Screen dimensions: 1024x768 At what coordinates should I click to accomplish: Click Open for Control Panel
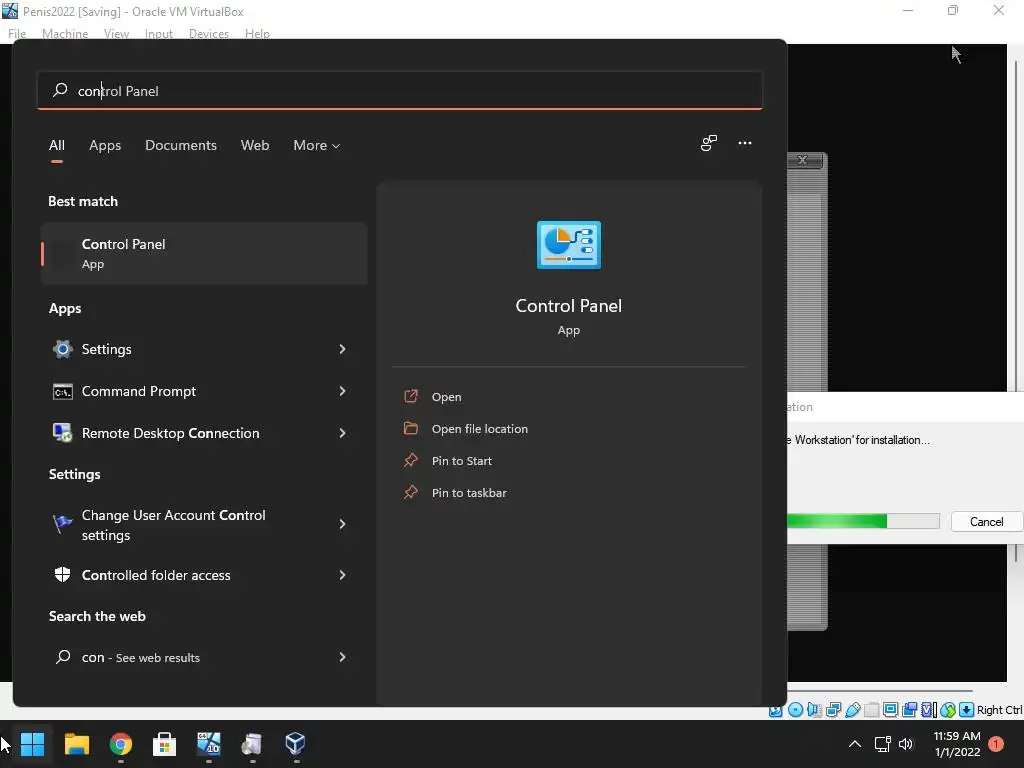click(x=447, y=397)
